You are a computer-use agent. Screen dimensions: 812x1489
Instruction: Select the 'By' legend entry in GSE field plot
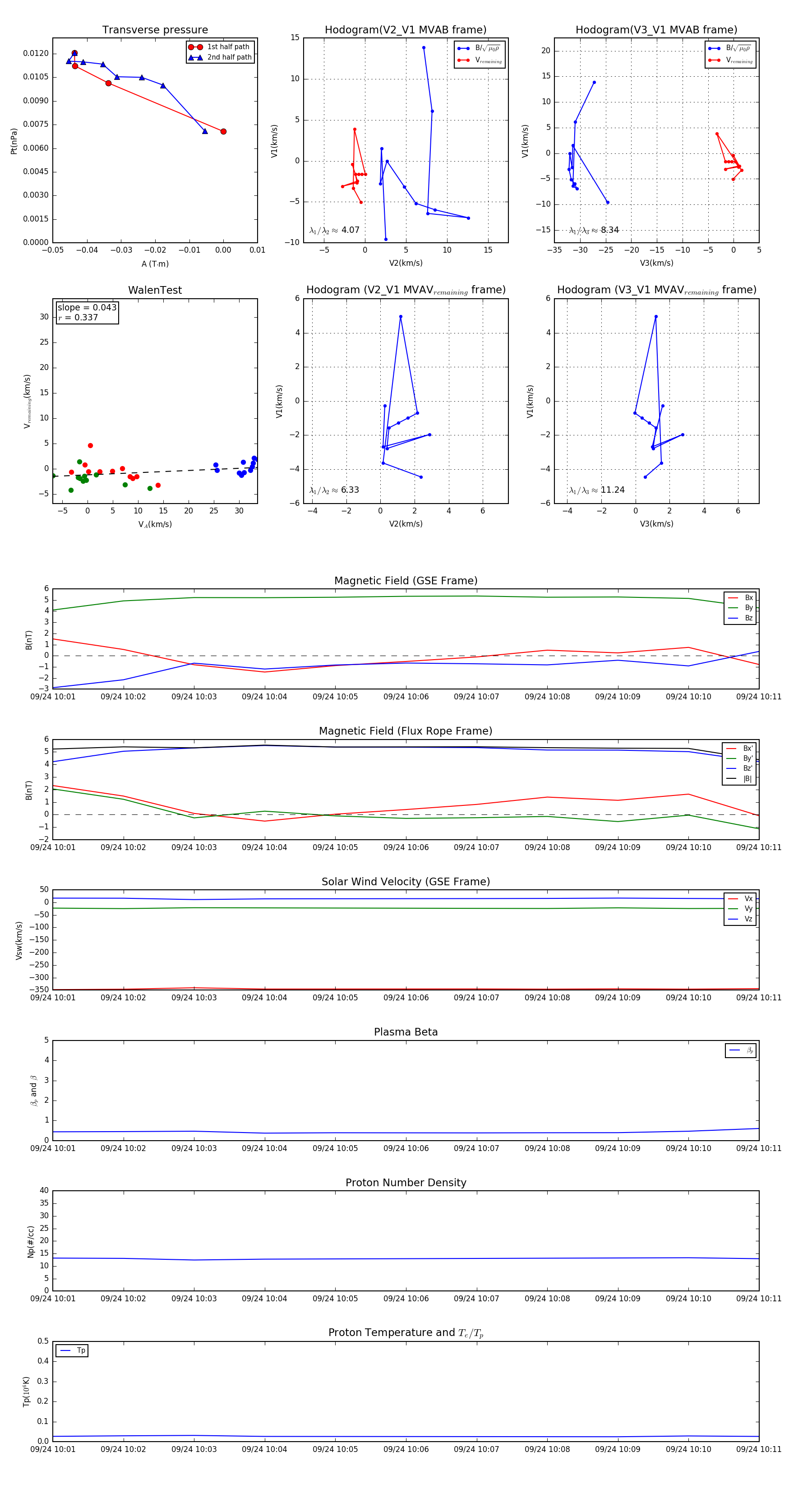(x=740, y=608)
